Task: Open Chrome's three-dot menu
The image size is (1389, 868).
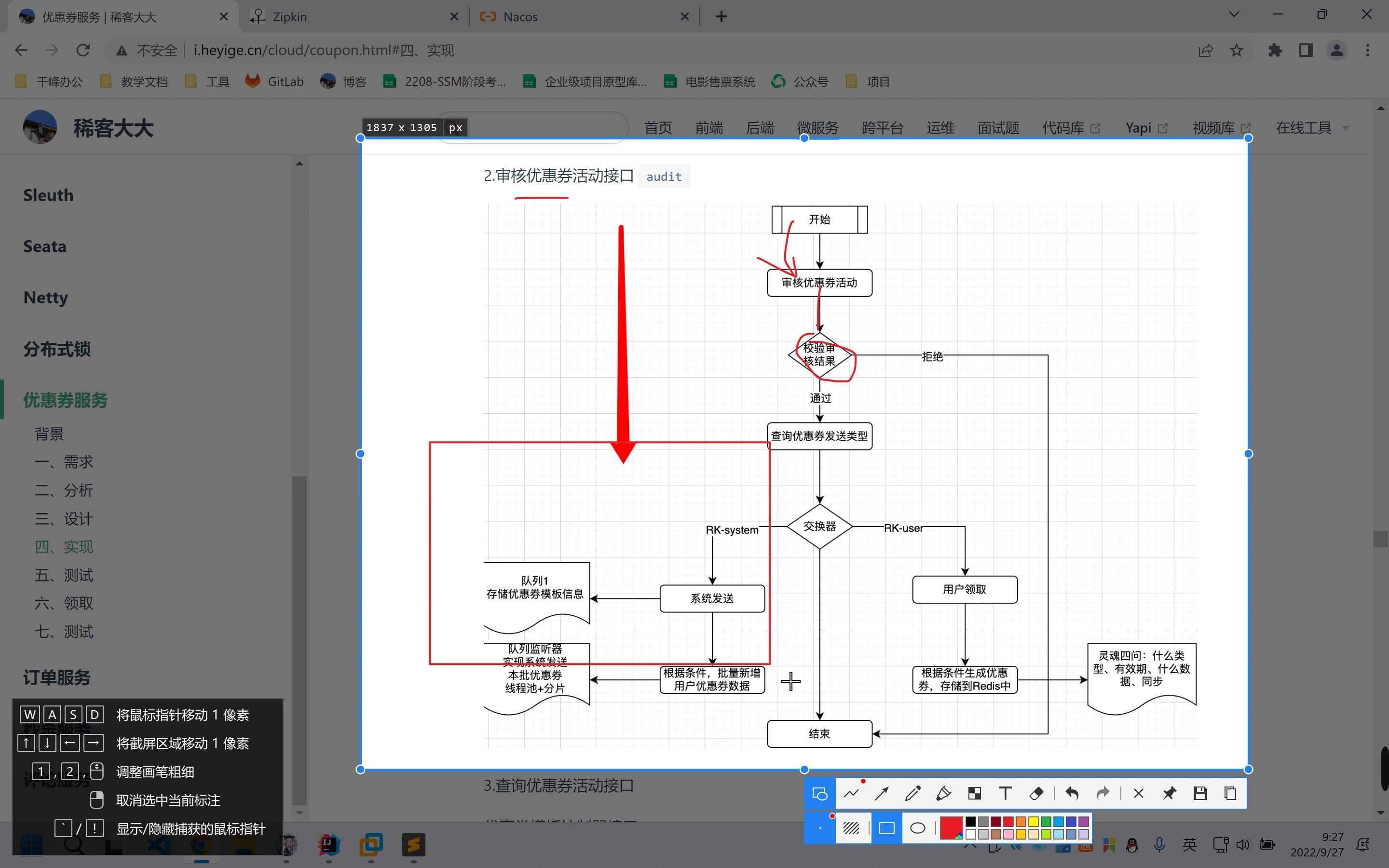Action: (1368, 51)
